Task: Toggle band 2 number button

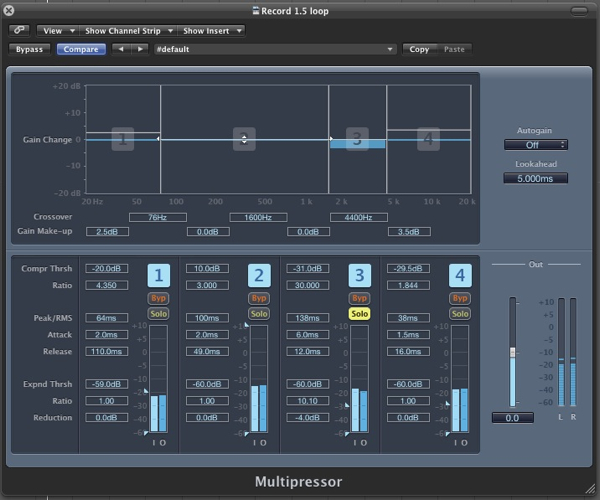Action: click(x=259, y=275)
